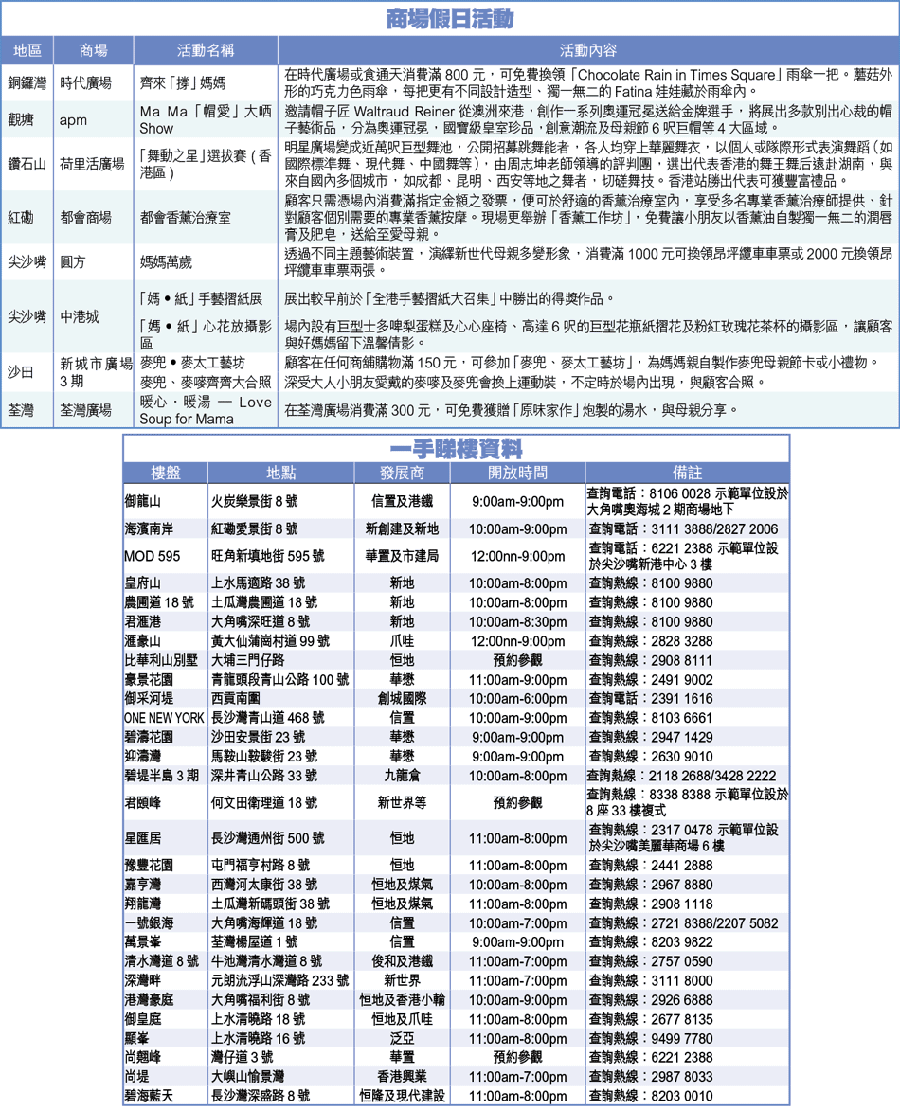This screenshot has width=900, height=1110.
Task: Click the 旺角新填地街 595 號 address
Action: tap(268, 556)
